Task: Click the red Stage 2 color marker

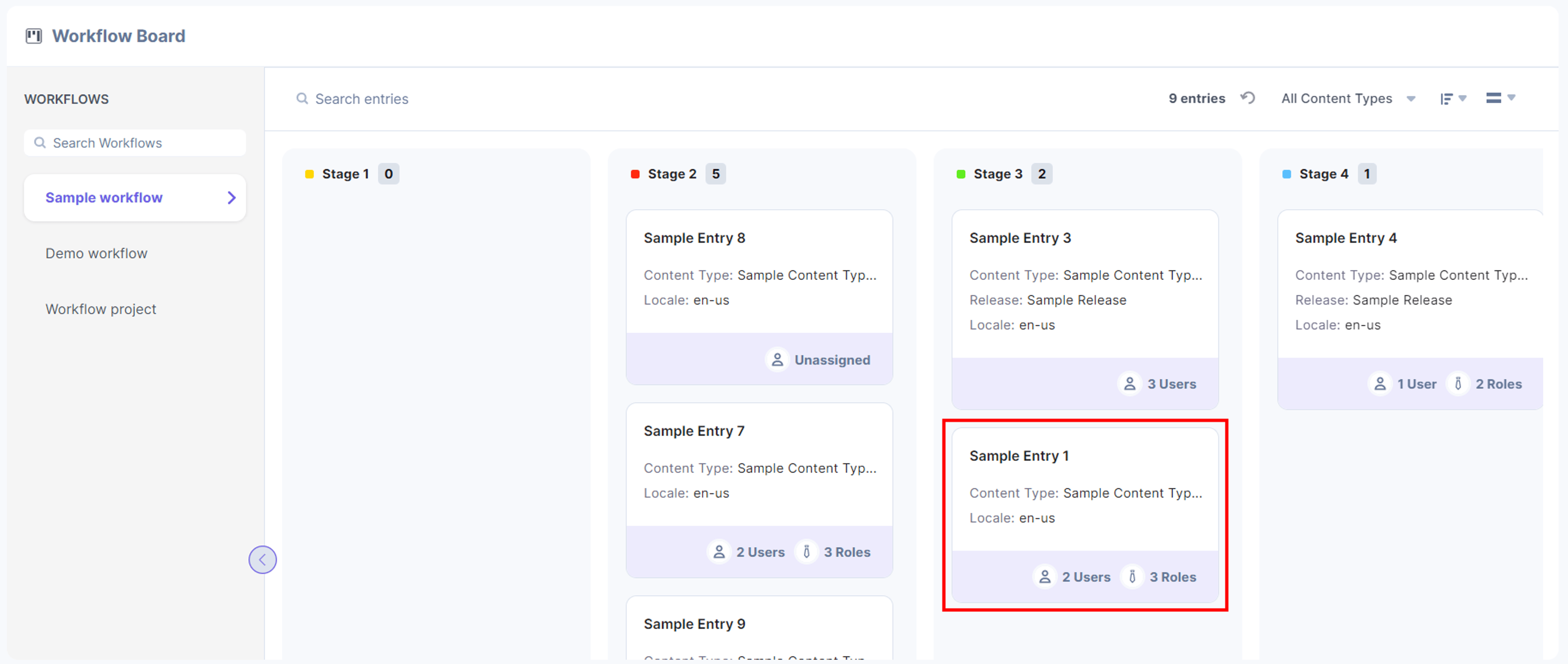Action: [635, 174]
